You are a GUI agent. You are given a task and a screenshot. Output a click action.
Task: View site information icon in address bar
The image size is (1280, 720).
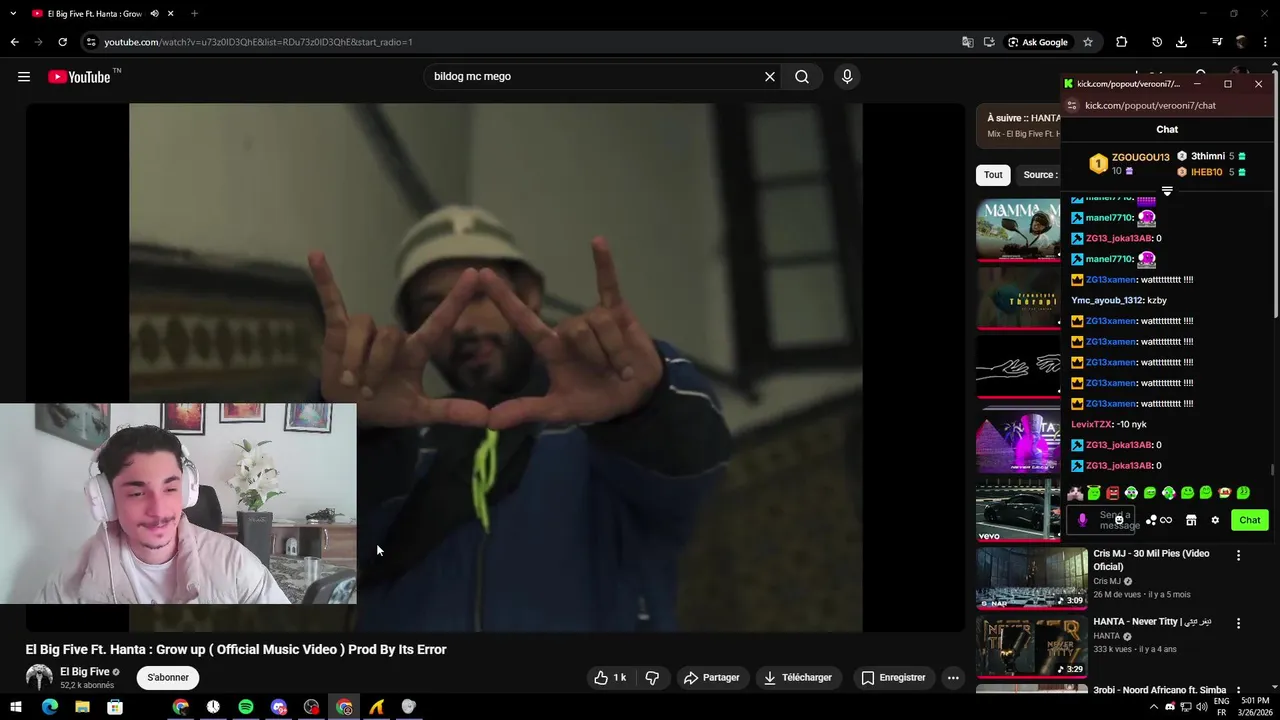(91, 42)
